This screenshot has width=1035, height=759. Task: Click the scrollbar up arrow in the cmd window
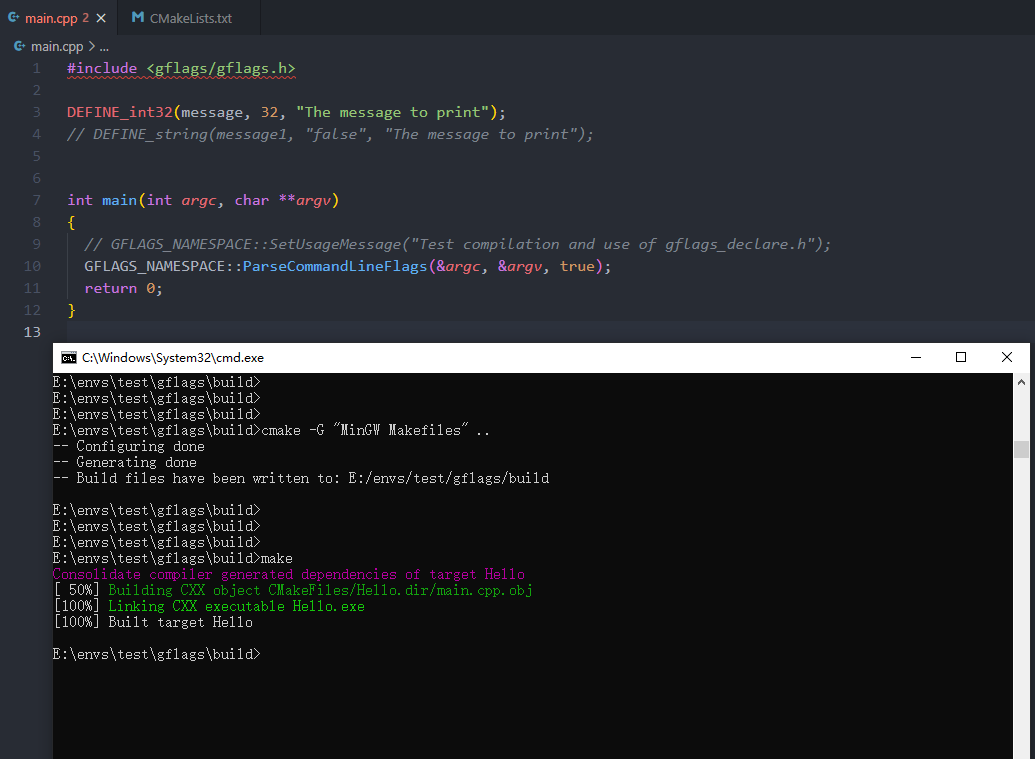1021,380
